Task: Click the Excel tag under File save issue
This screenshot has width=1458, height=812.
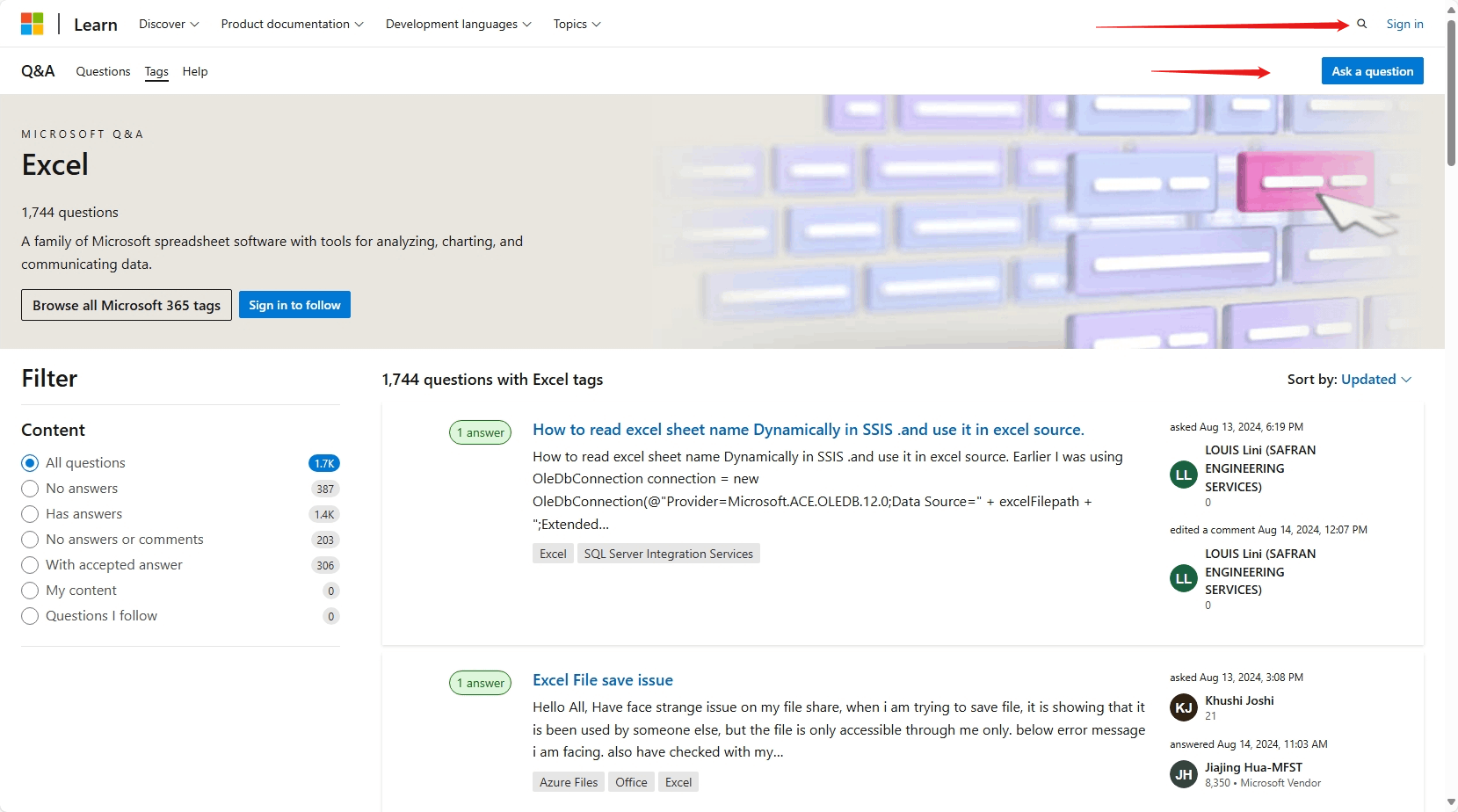Action: (x=678, y=782)
